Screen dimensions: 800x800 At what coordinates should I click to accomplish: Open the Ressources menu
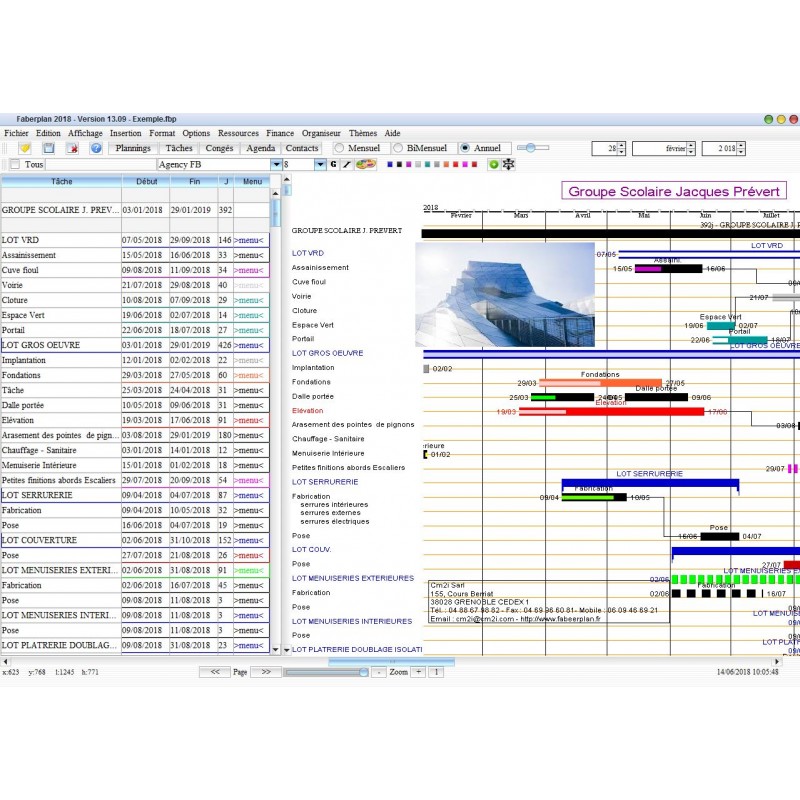pos(238,133)
